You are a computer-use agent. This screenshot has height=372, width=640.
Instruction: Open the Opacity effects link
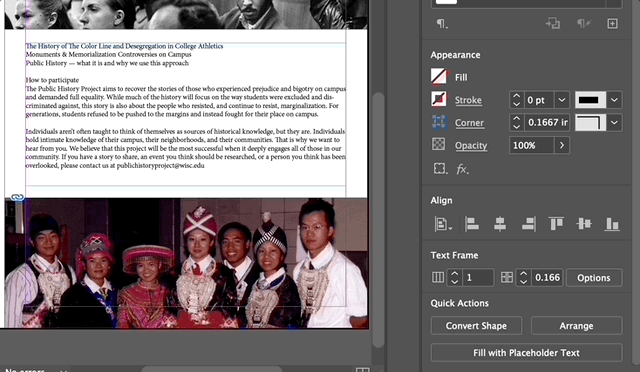471,146
